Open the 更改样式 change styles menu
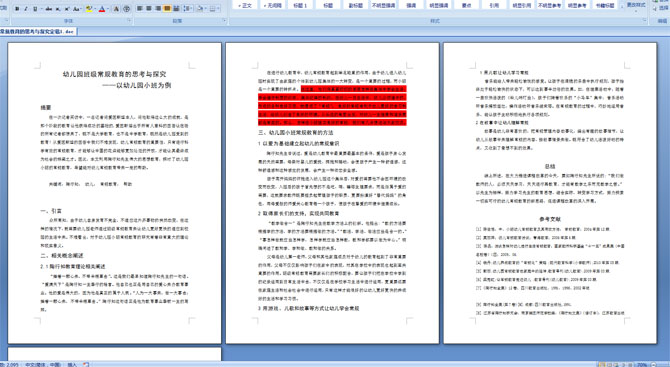 [636, 5]
